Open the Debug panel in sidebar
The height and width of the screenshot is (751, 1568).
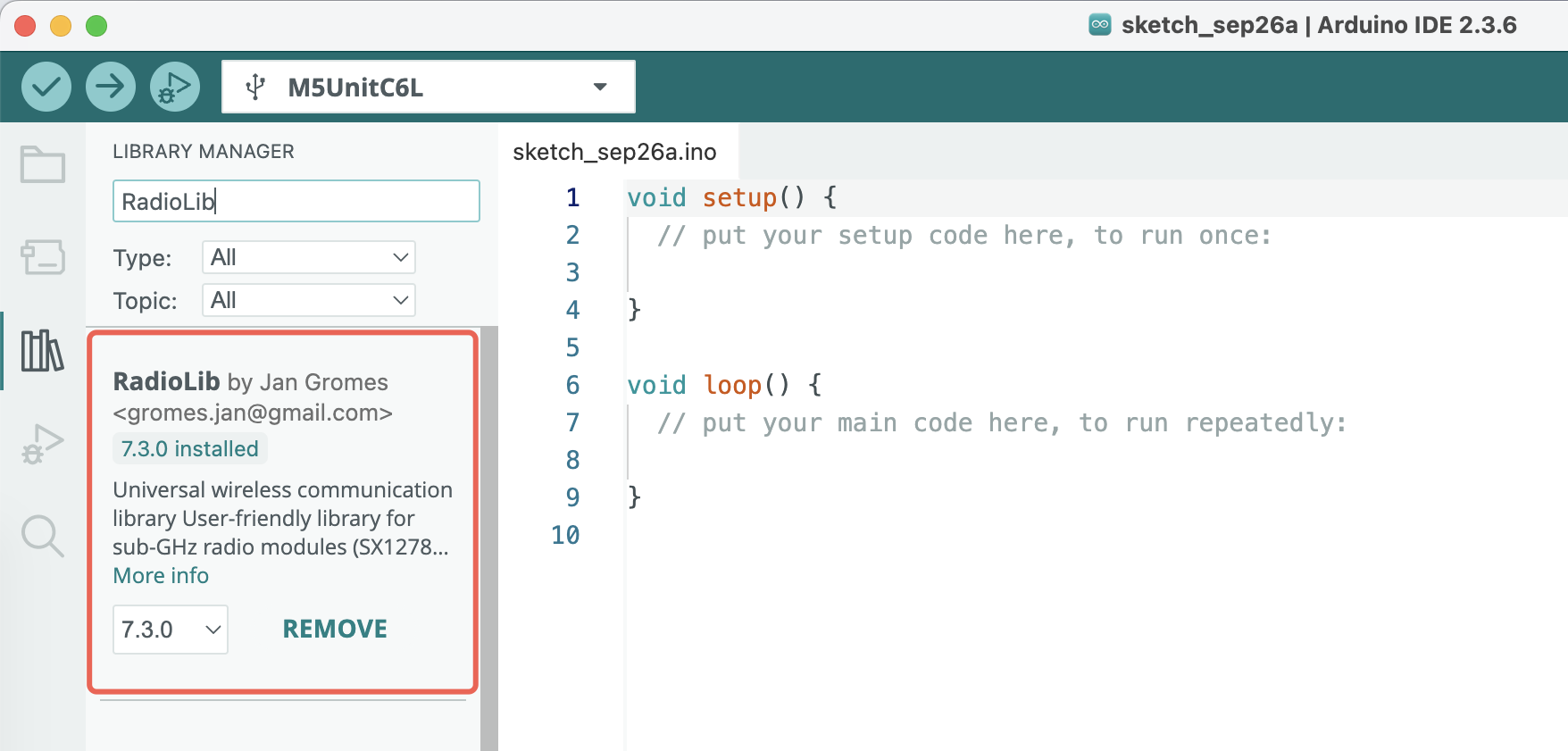[x=43, y=443]
